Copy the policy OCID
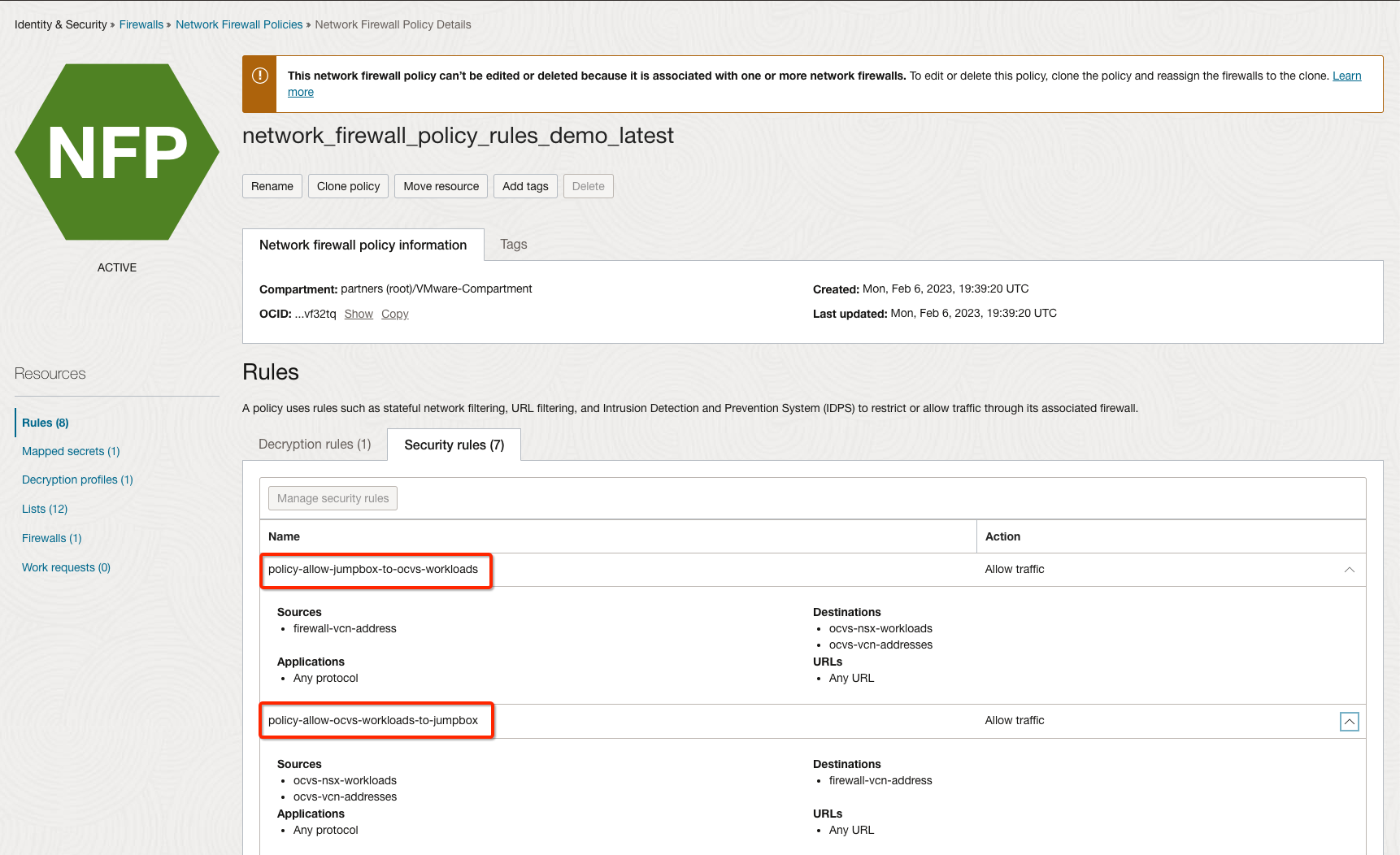The width and height of the screenshot is (1400, 855). 395,314
